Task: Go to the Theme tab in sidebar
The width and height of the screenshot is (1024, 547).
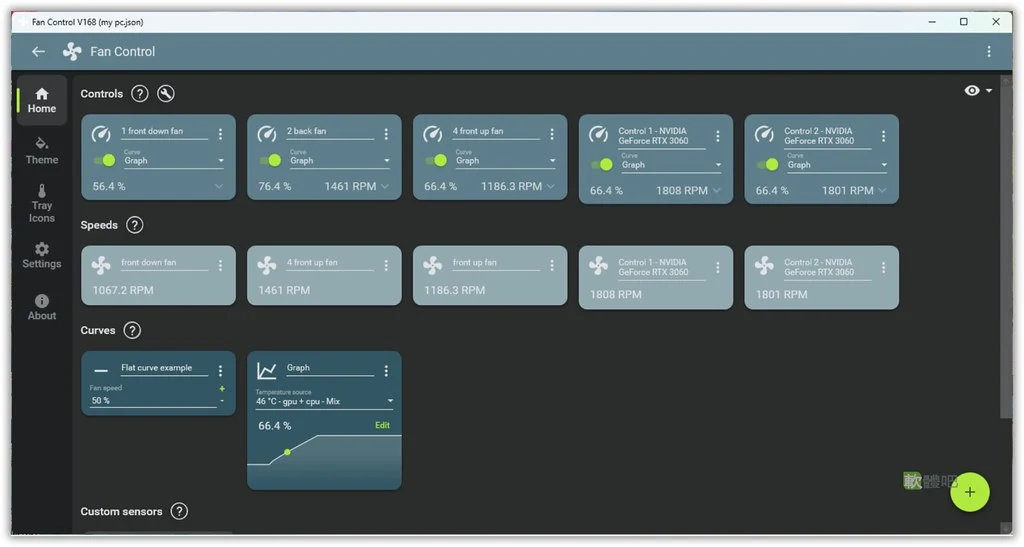Action: (x=42, y=151)
